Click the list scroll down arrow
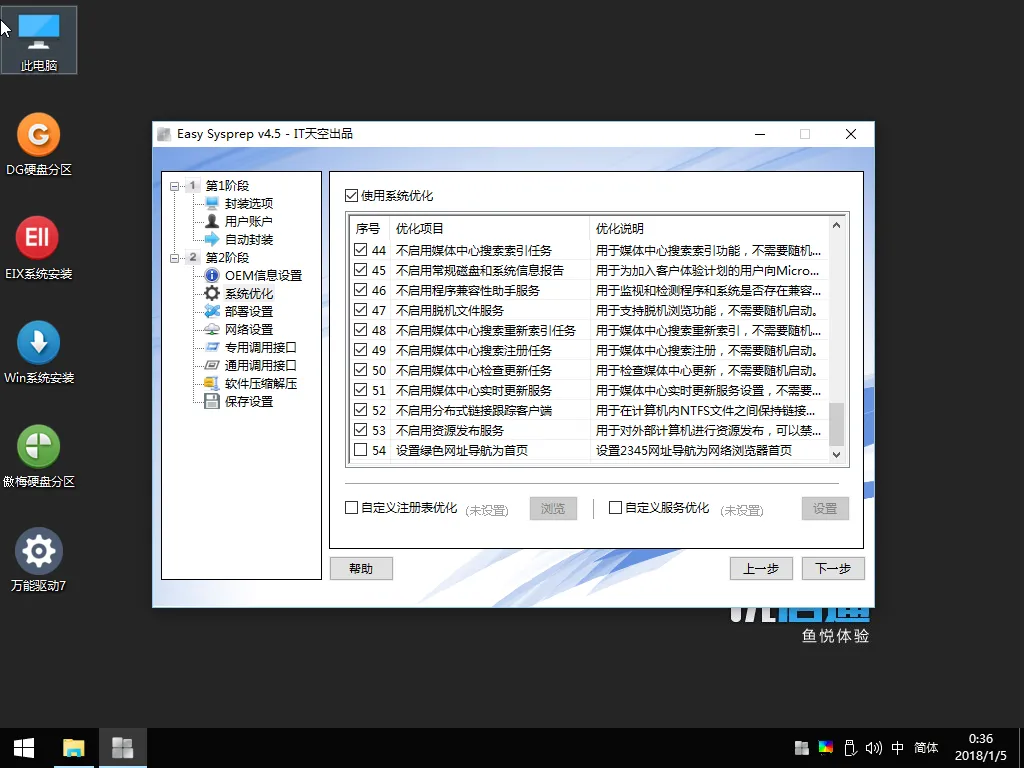 click(x=837, y=454)
